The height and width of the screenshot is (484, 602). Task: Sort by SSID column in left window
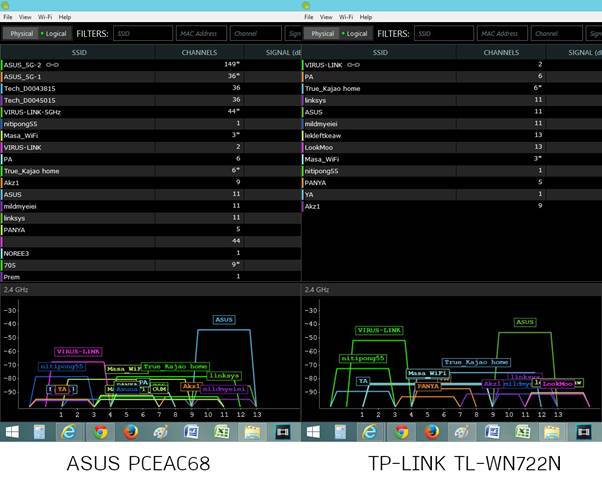pyautogui.click(x=79, y=52)
